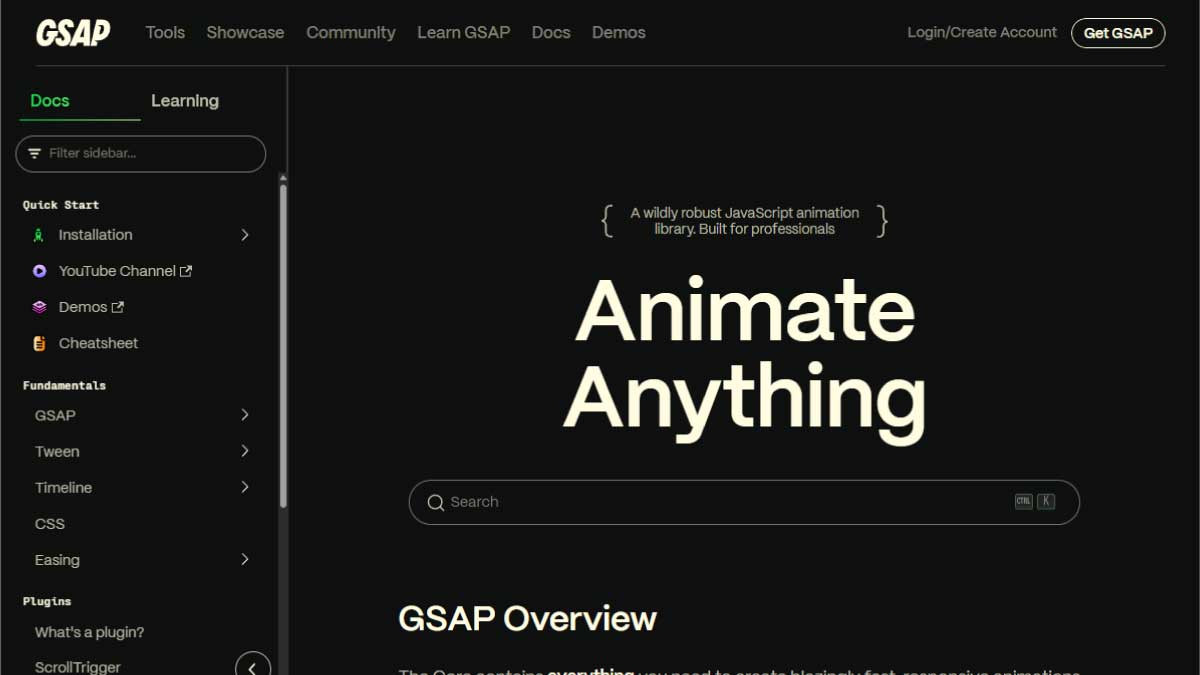Expand the Timeline section chevron
The image size is (1200, 675).
pyautogui.click(x=245, y=487)
